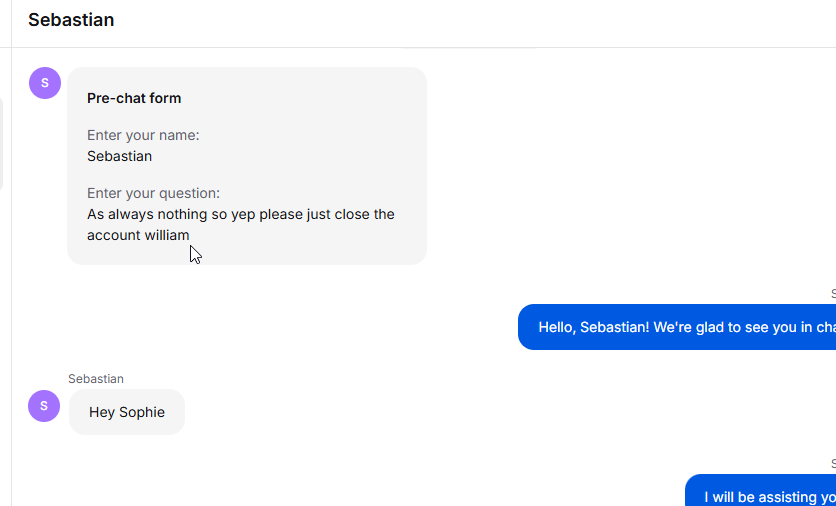Select the "Hey Sophie" message bubble

click(127, 412)
